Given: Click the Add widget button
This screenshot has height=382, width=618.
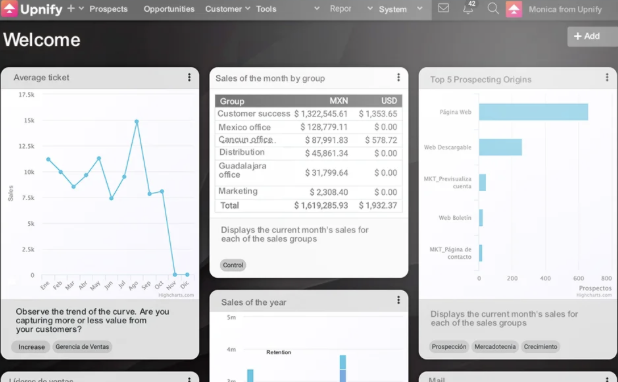Looking at the screenshot, I should tap(592, 36).
